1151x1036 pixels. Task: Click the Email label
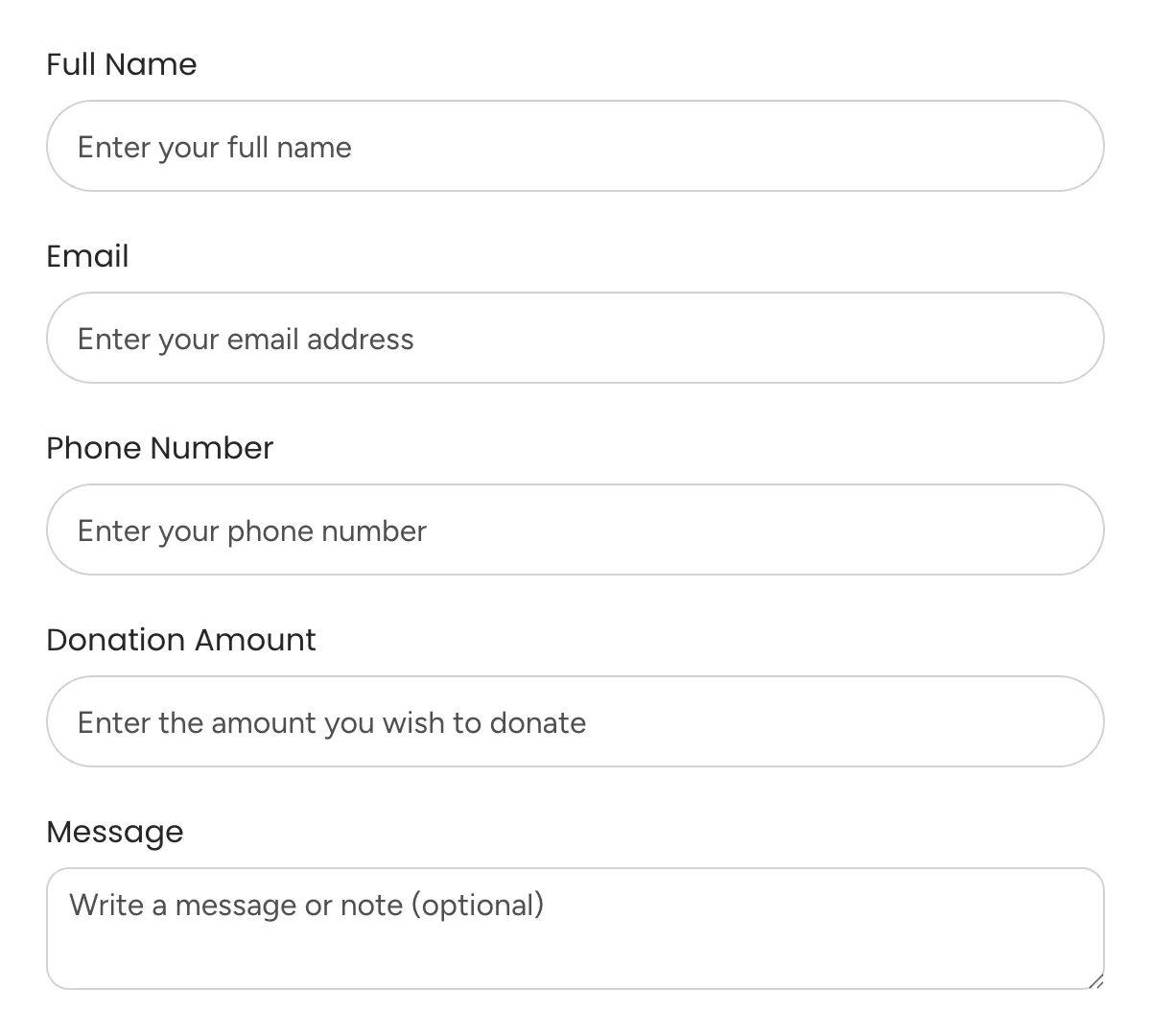coord(87,255)
